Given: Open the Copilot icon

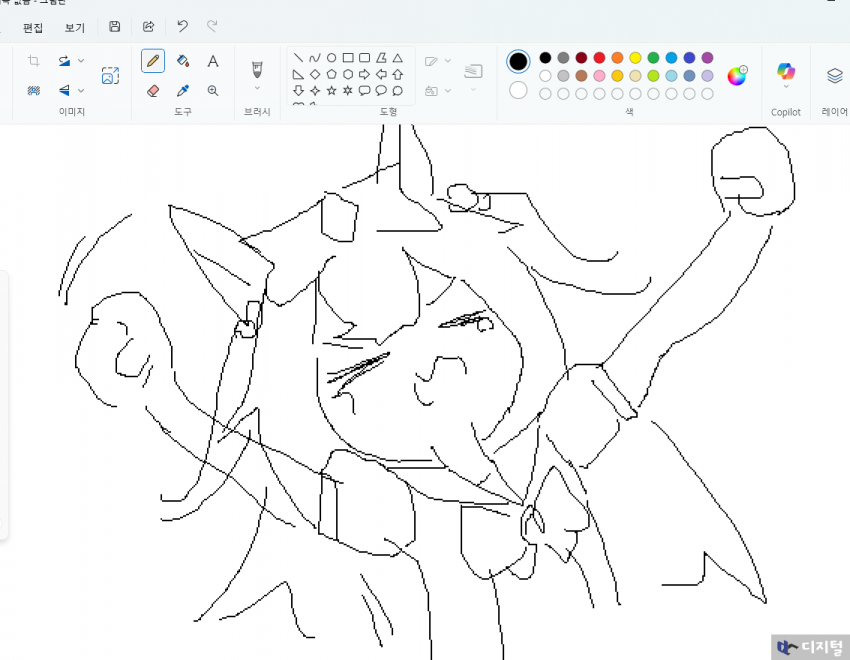Looking at the screenshot, I should pyautogui.click(x=785, y=70).
